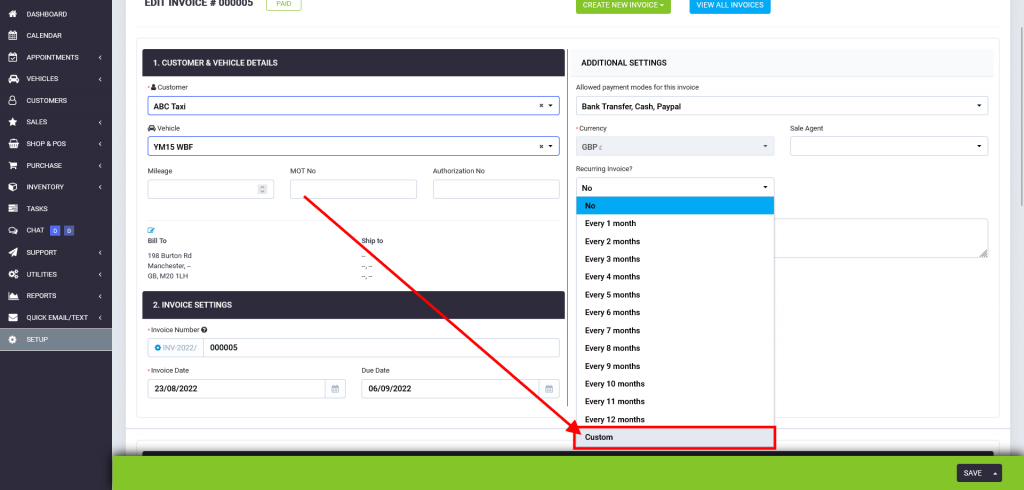Open allowed payment modes dropdown

click(781, 106)
